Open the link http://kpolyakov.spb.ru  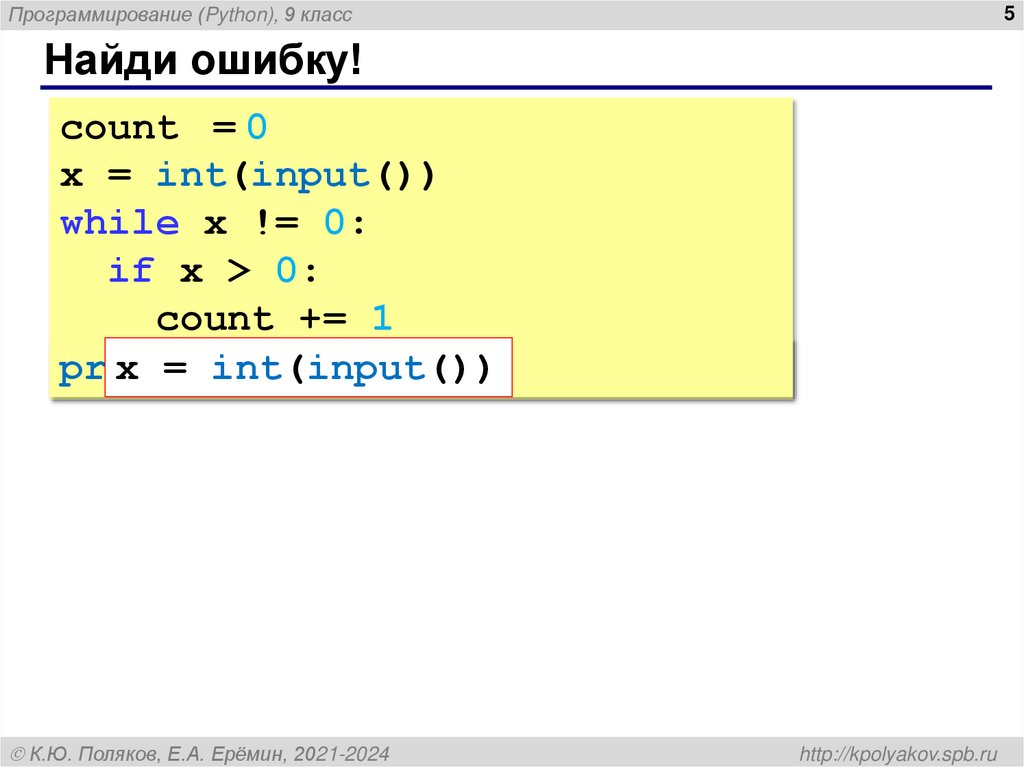898,754
